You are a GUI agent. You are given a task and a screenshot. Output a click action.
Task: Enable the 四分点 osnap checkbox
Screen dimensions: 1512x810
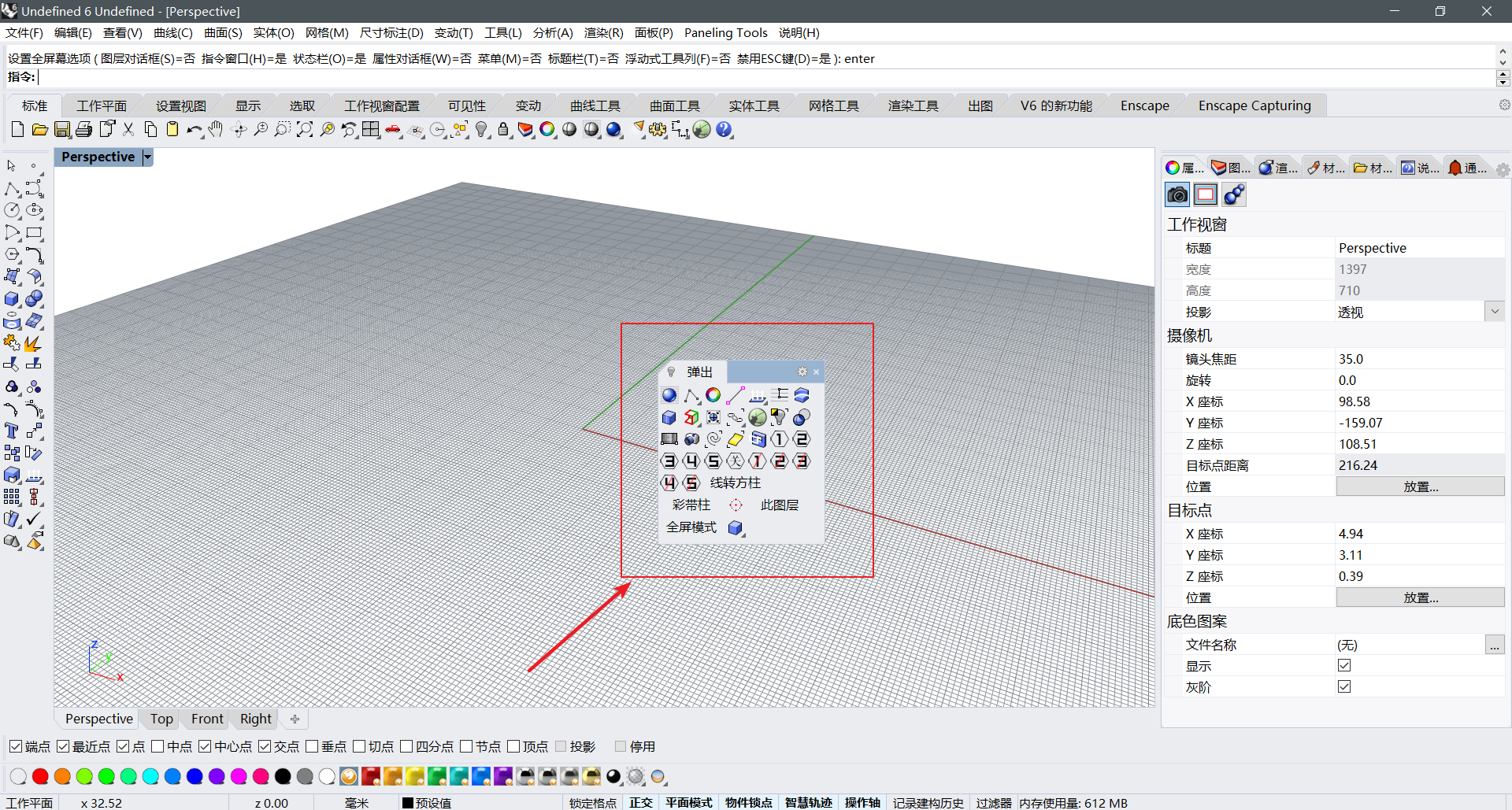(406, 746)
